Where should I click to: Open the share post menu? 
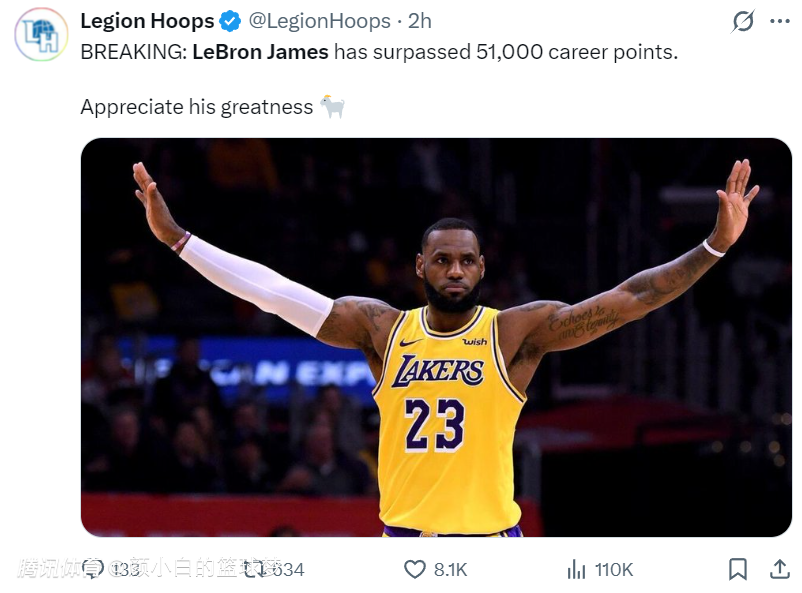tap(779, 569)
